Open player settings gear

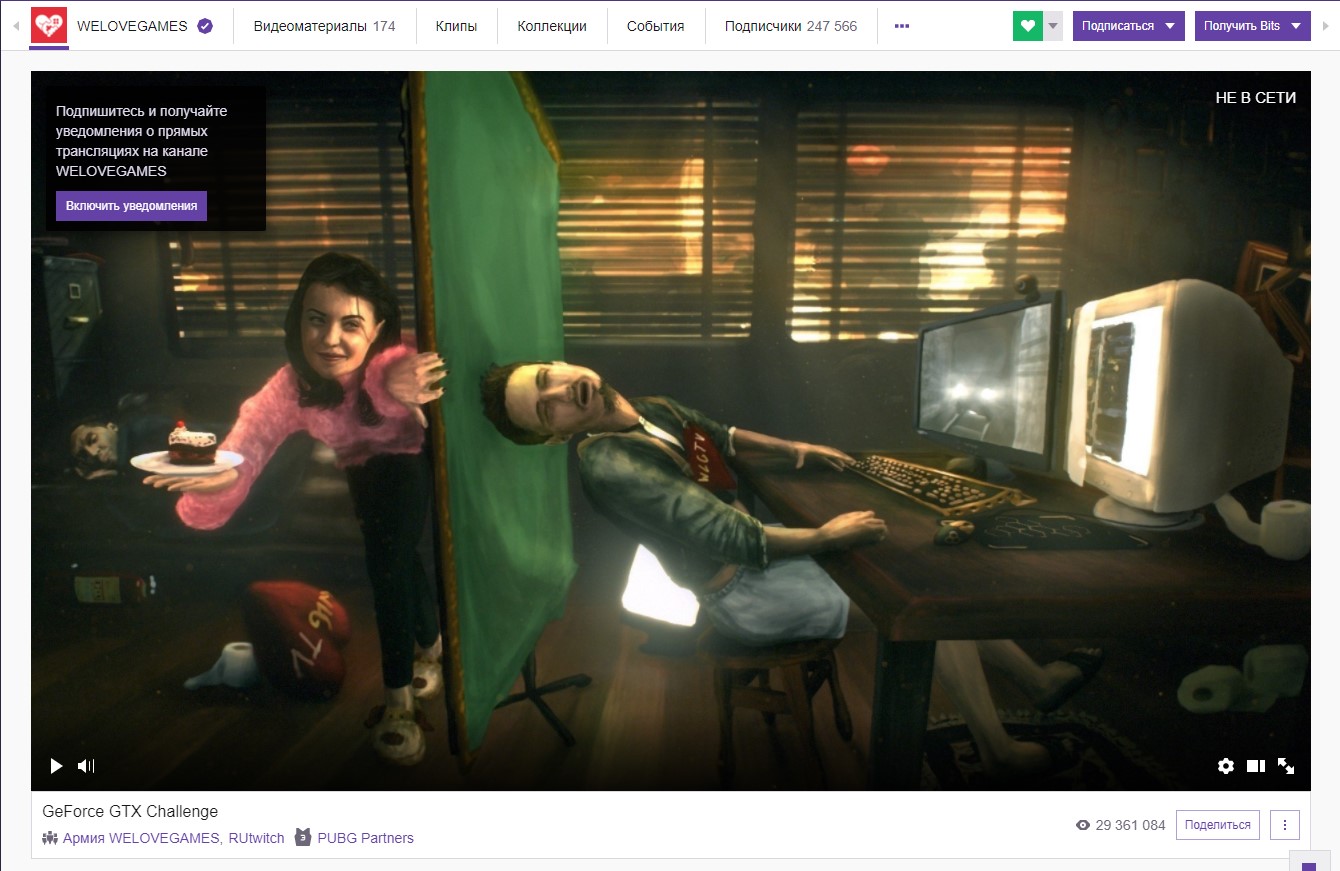1226,766
